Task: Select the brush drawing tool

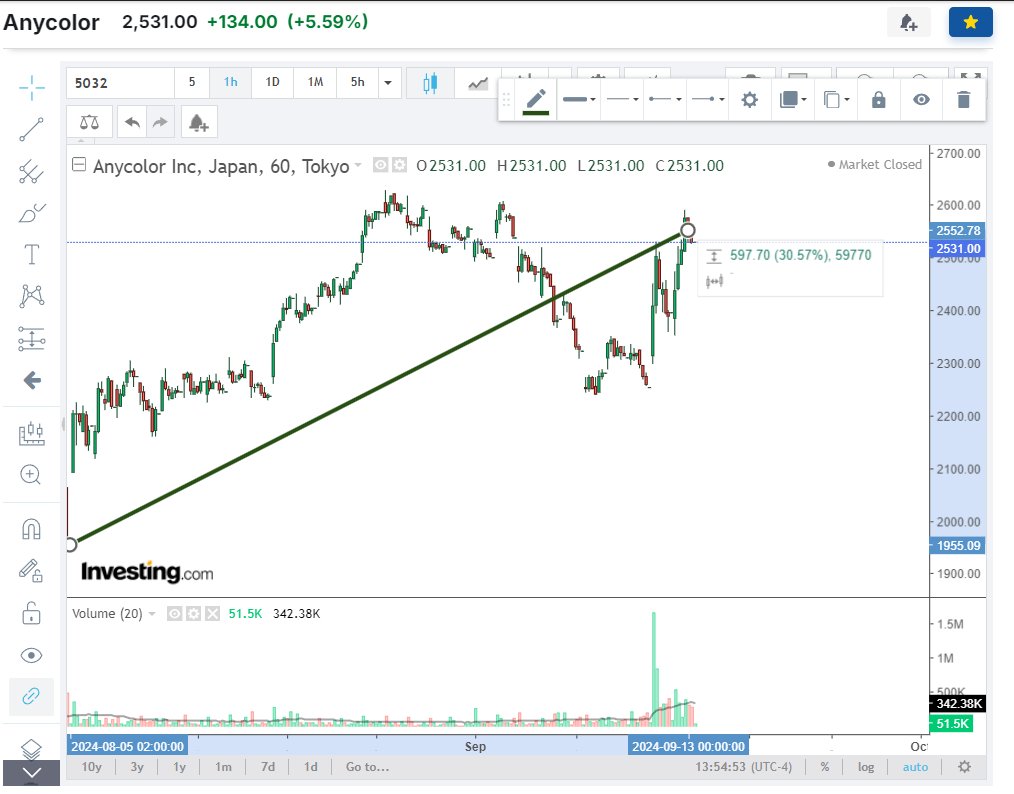Action: tap(31, 213)
